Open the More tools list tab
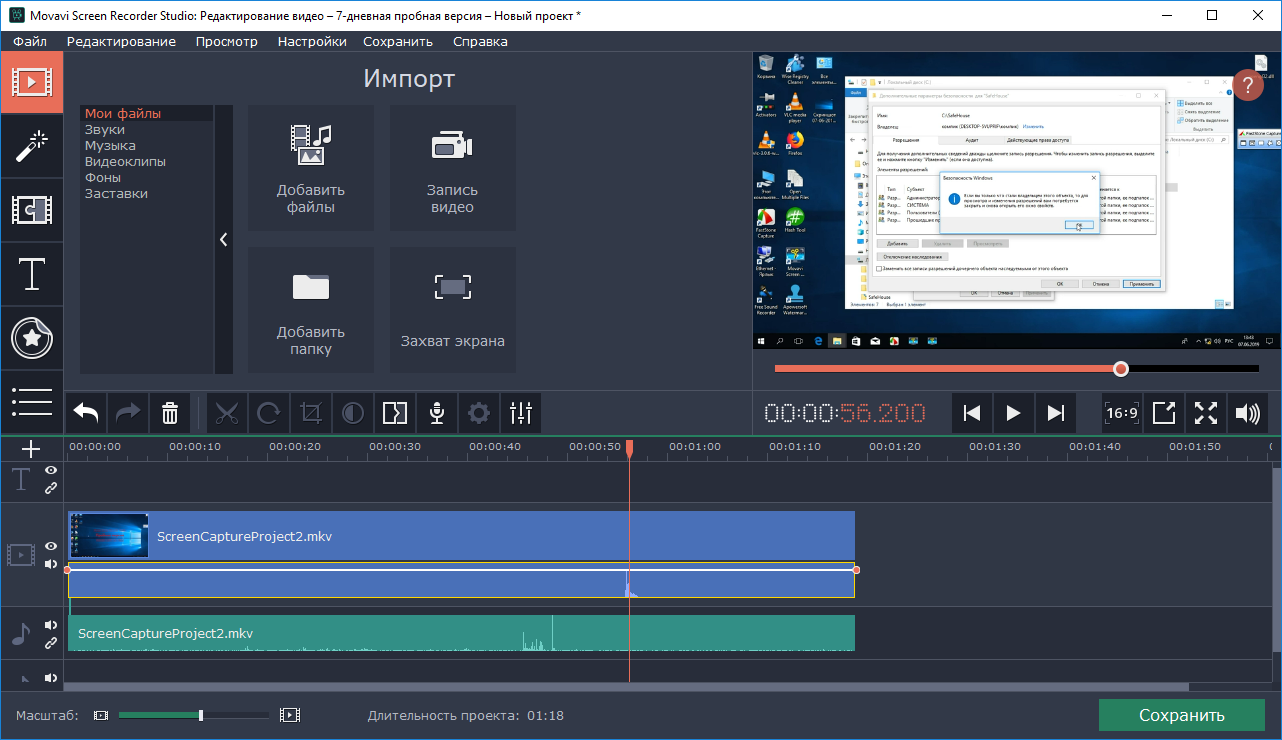 (31, 402)
